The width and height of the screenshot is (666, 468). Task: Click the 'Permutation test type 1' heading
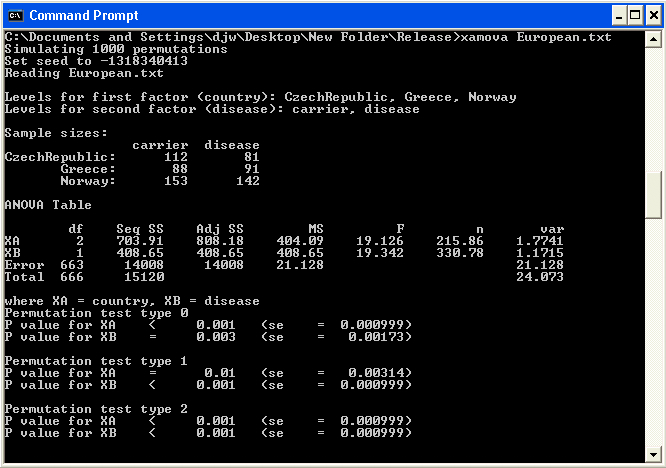point(96,361)
